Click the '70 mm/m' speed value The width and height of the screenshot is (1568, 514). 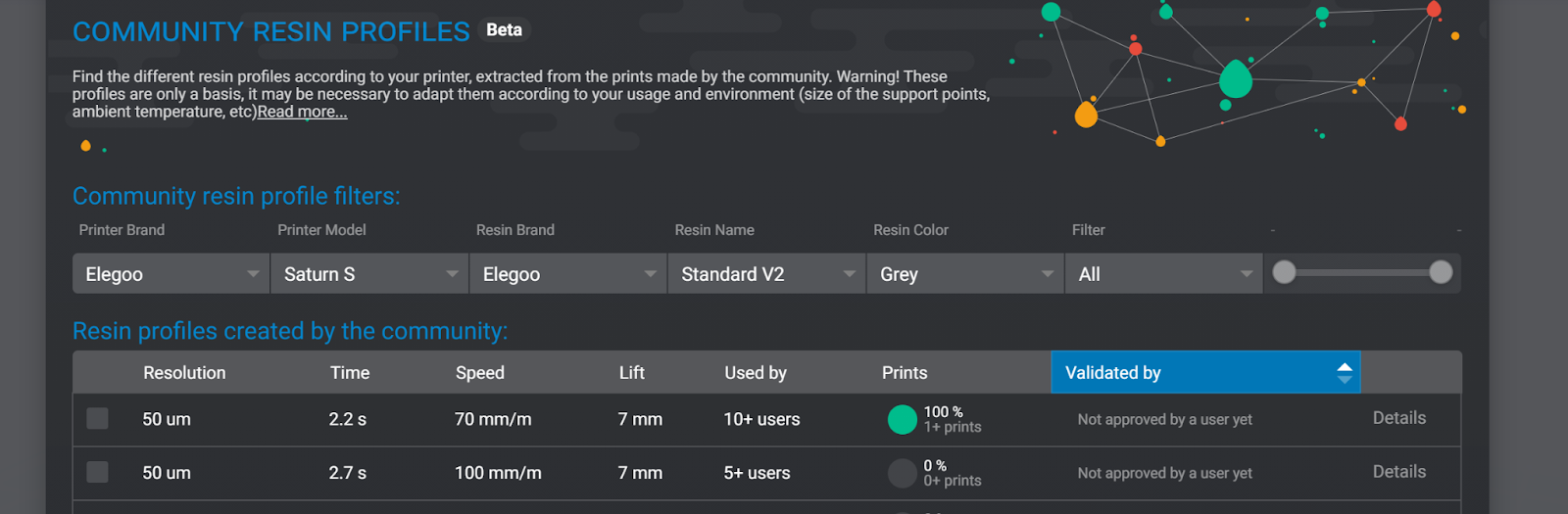coord(493,419)
